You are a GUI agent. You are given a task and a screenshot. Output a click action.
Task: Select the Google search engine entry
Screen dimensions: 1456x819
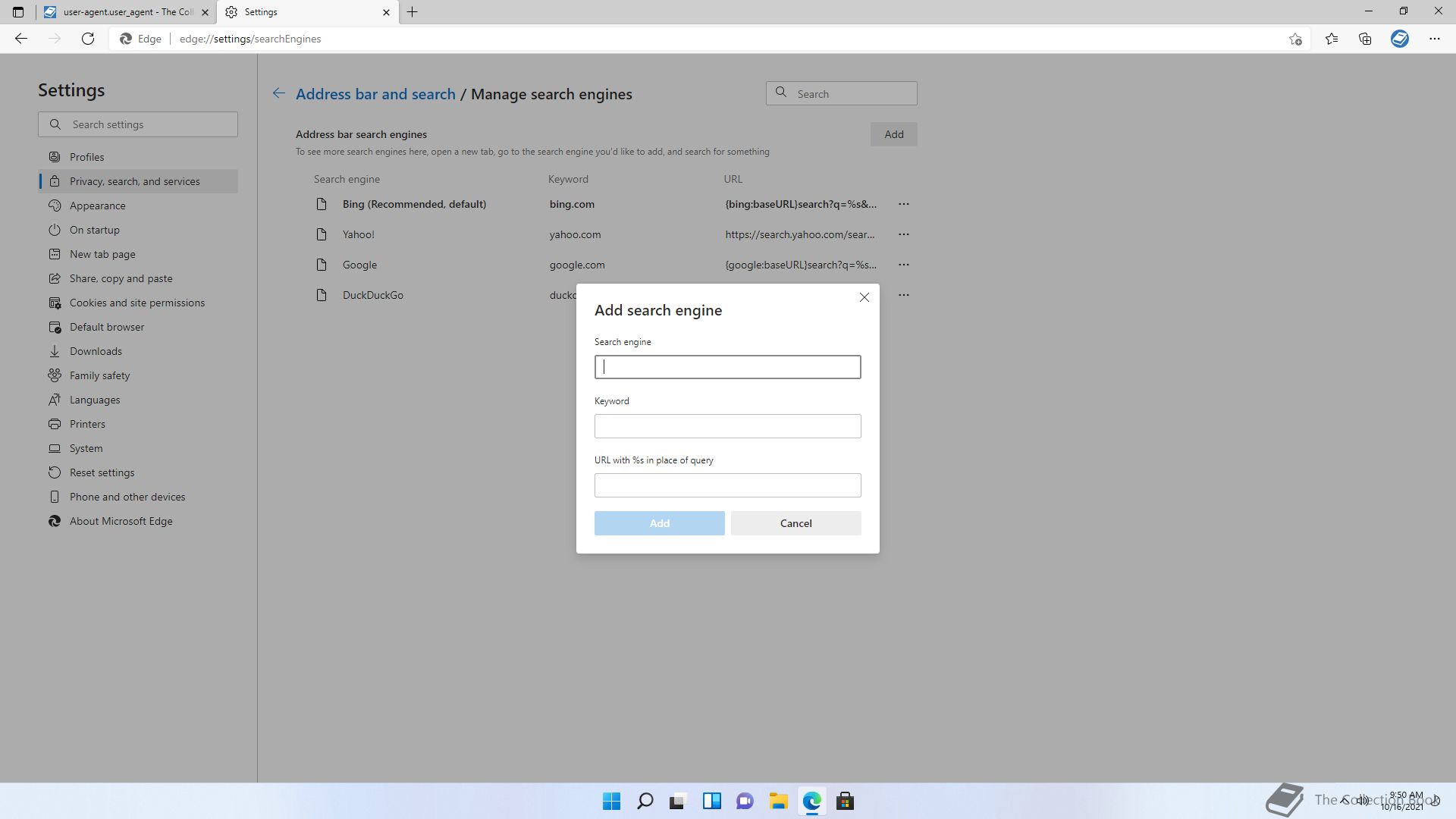(359, 265)
